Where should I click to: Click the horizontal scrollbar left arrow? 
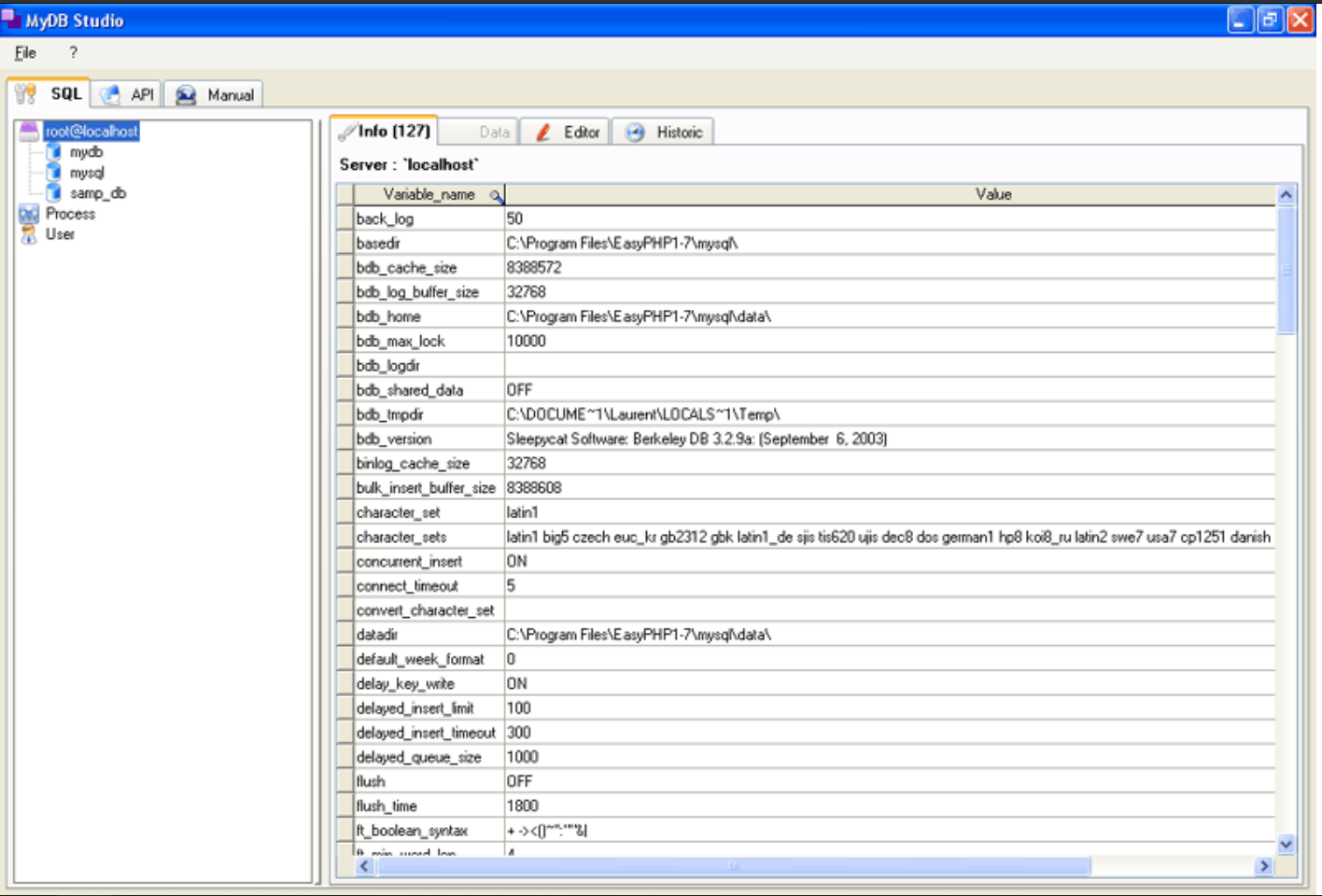[365, 866]
